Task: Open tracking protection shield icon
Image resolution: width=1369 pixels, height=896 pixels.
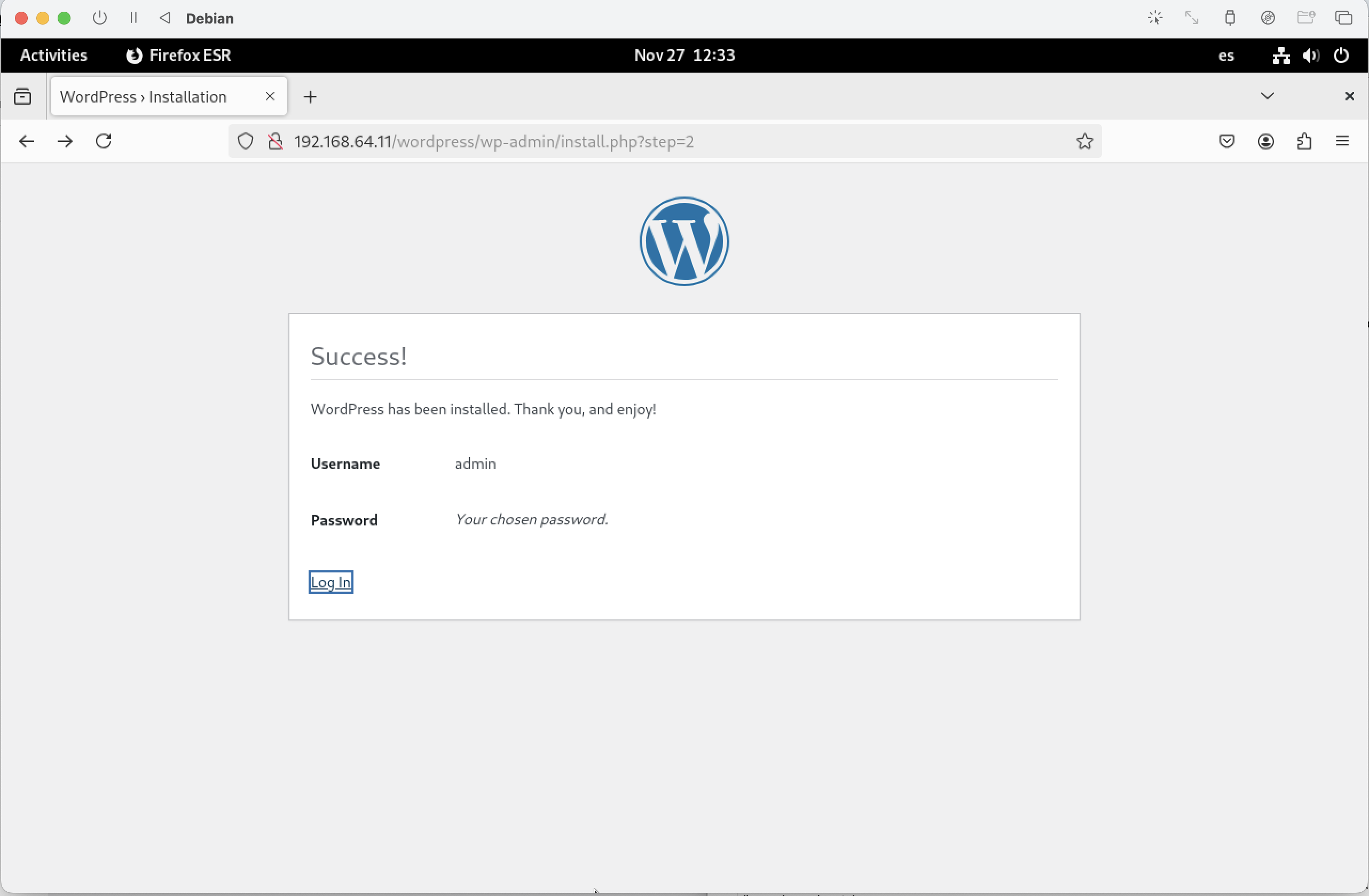Action: [246, 142]
